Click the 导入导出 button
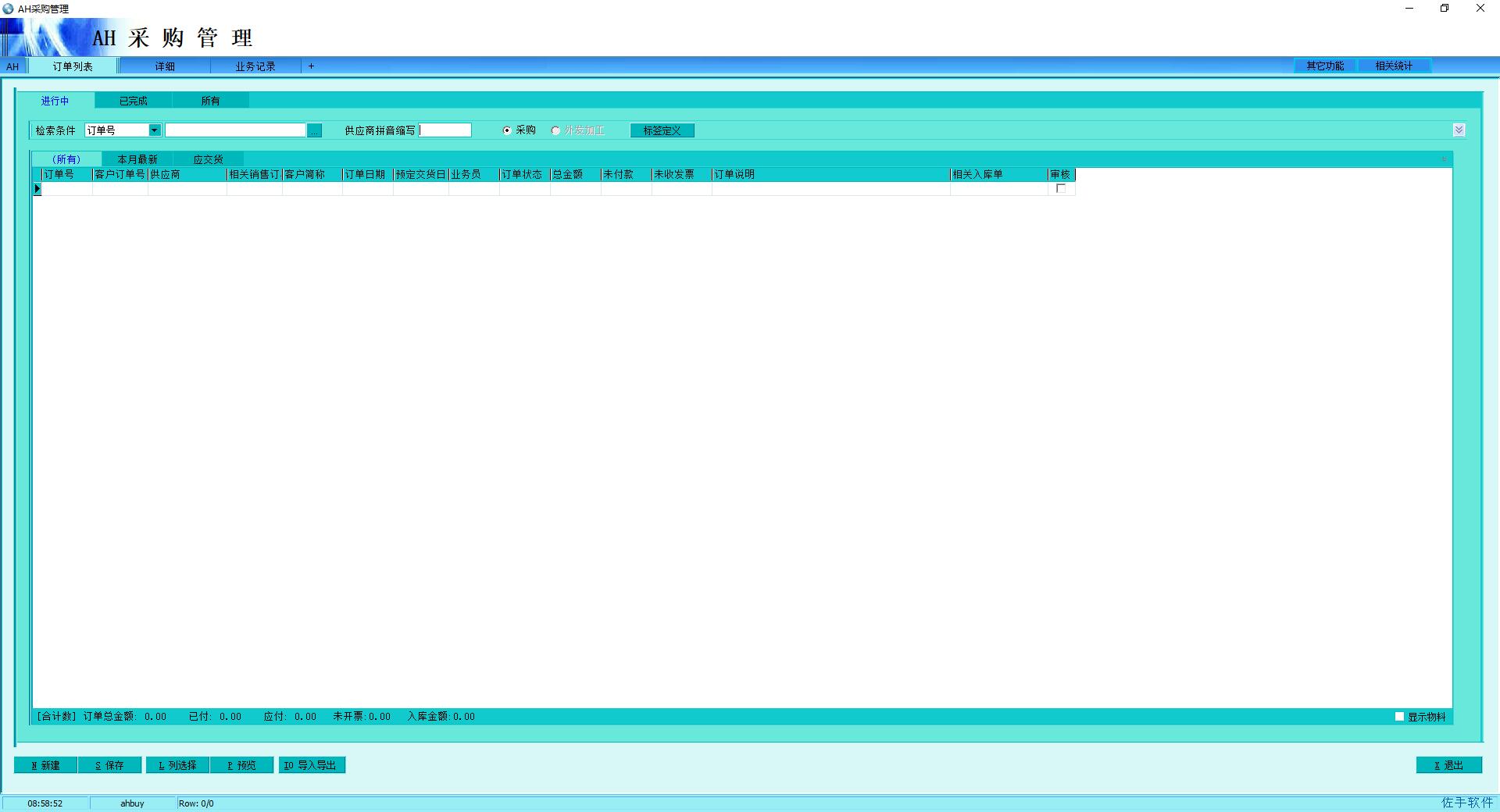1500x812 pixels. point(312,765)
